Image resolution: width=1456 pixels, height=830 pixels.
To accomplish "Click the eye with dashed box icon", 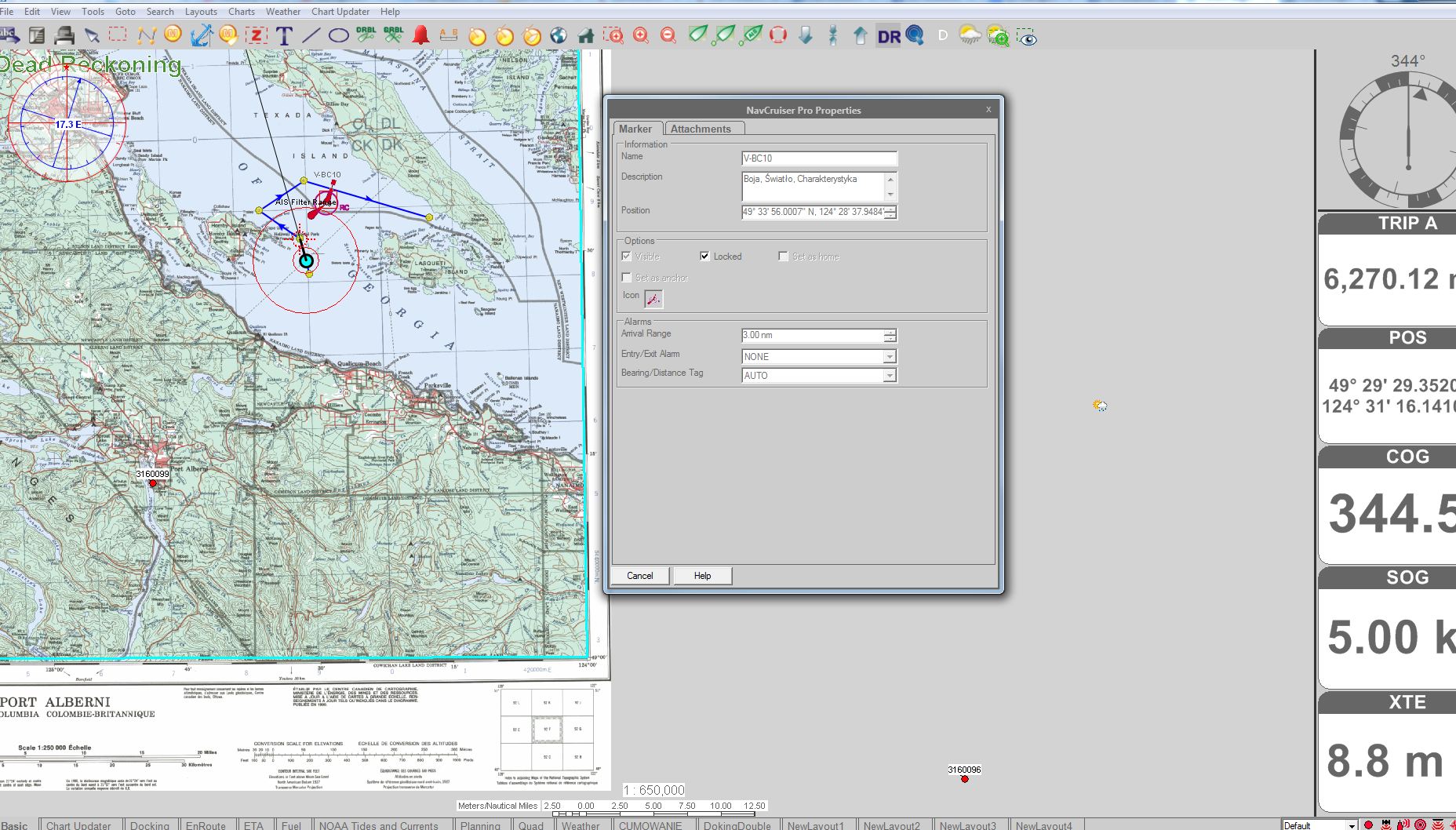I will 1026,36.
